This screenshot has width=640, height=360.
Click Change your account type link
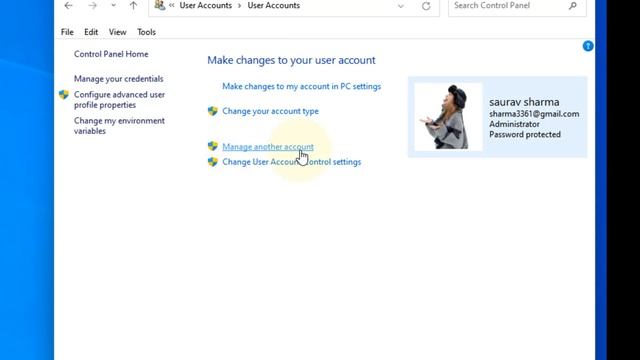[270, 111]
